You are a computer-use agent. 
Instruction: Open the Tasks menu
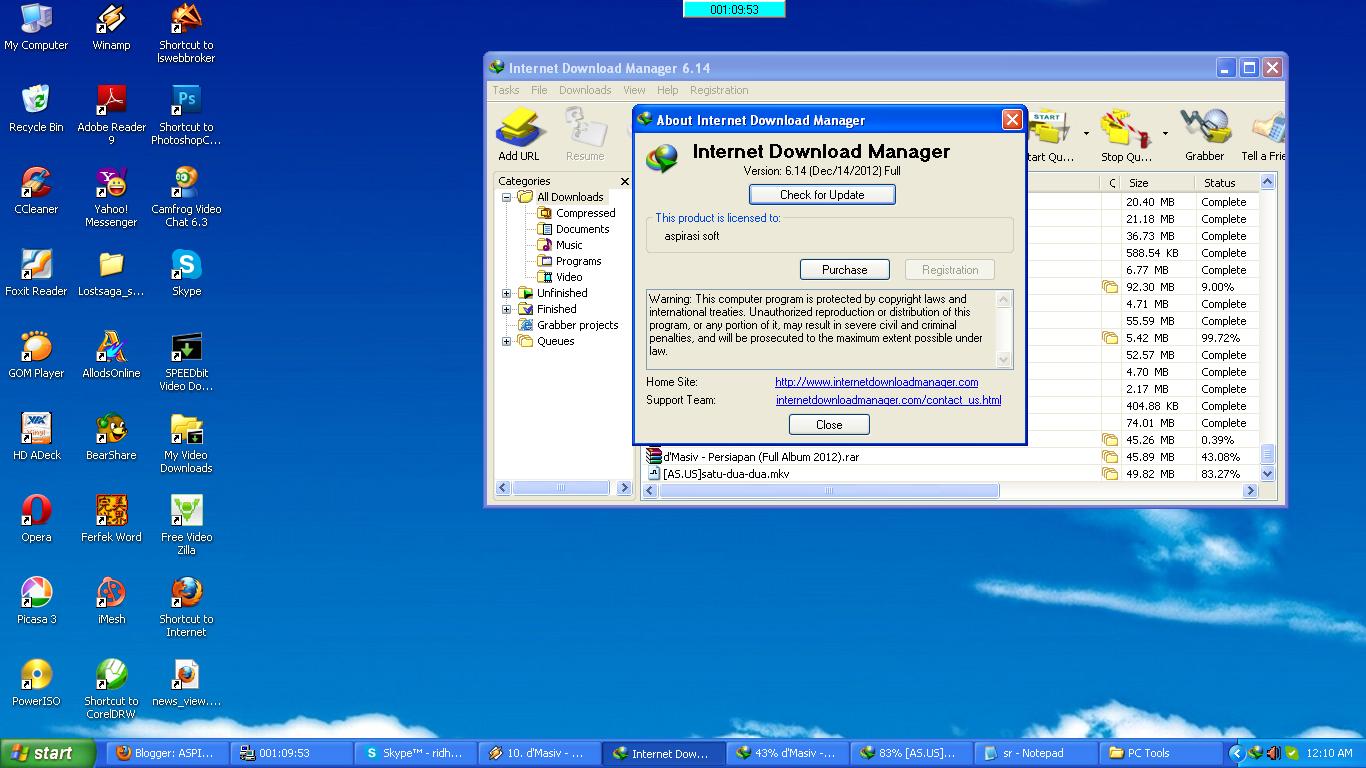[505, 90]
